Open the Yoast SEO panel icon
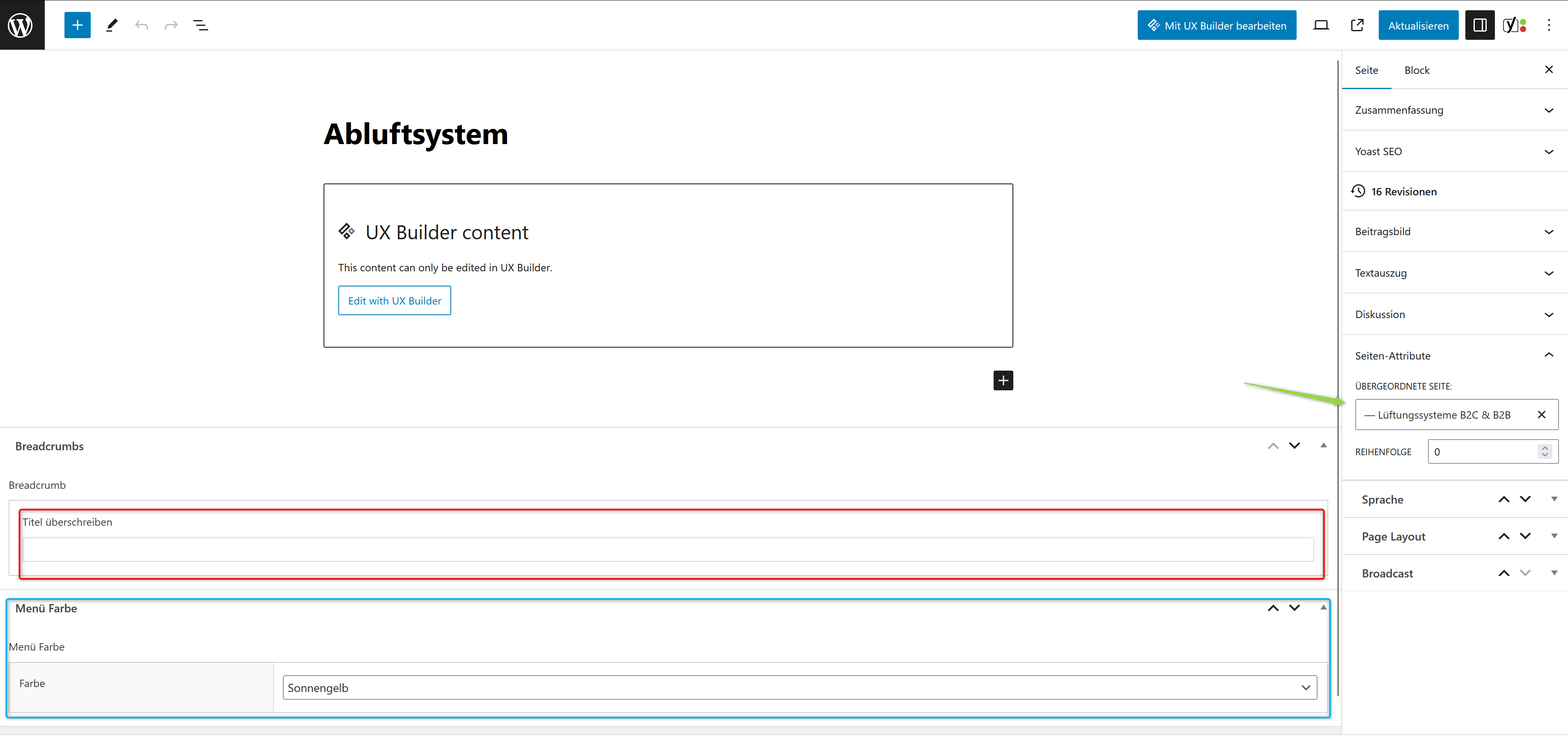 pyautogui.click(x=1515, y=25)
